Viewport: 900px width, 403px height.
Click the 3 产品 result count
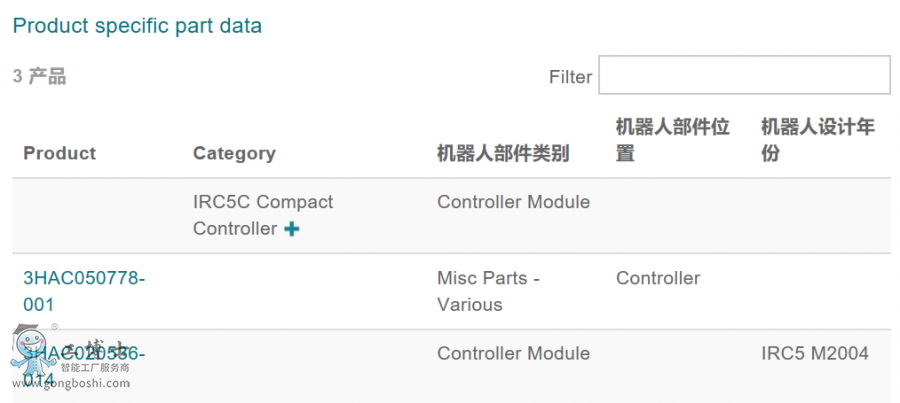40,77
